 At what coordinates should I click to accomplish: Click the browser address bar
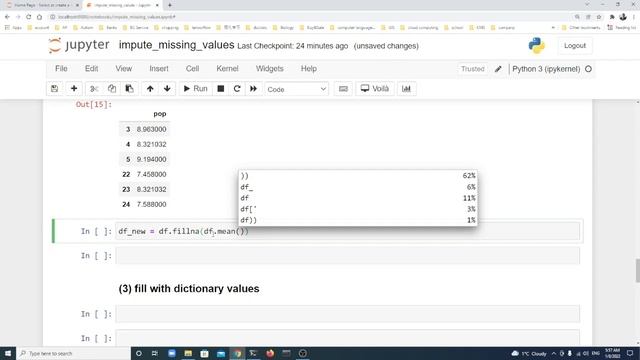[310, 17]
